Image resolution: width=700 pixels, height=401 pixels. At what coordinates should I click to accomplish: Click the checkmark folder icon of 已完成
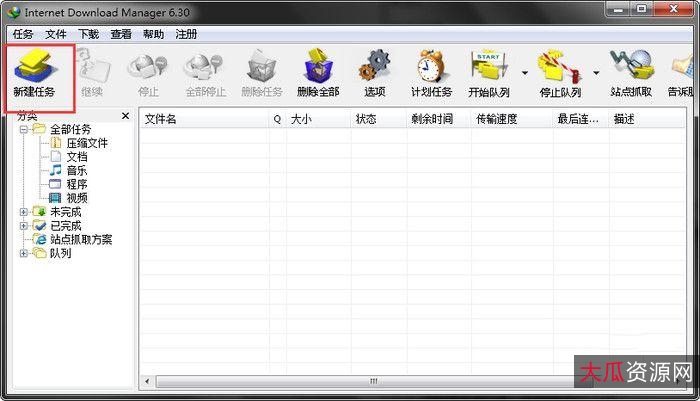pyautogui.click(x=39, y=226)
